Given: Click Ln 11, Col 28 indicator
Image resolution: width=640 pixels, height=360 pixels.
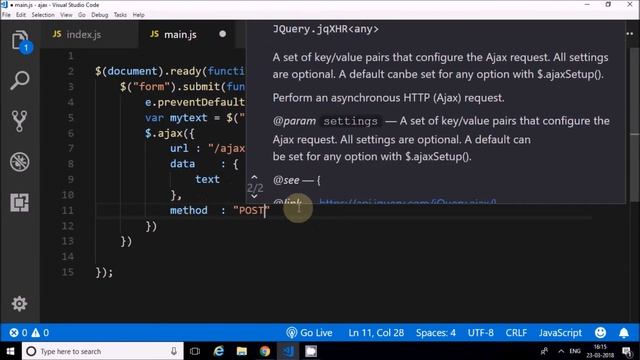Looking at the screenshot, I should click(x=376, y=333).
